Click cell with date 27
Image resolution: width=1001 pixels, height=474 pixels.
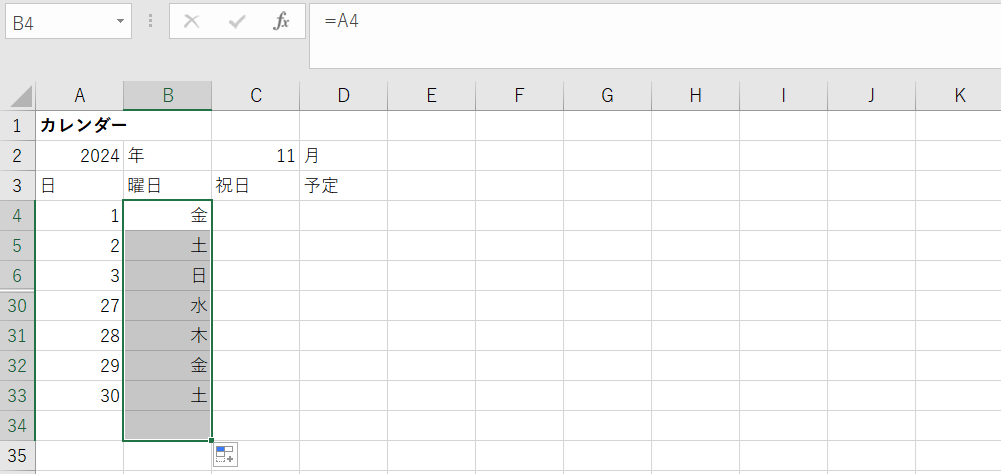[x=80, y=306]
